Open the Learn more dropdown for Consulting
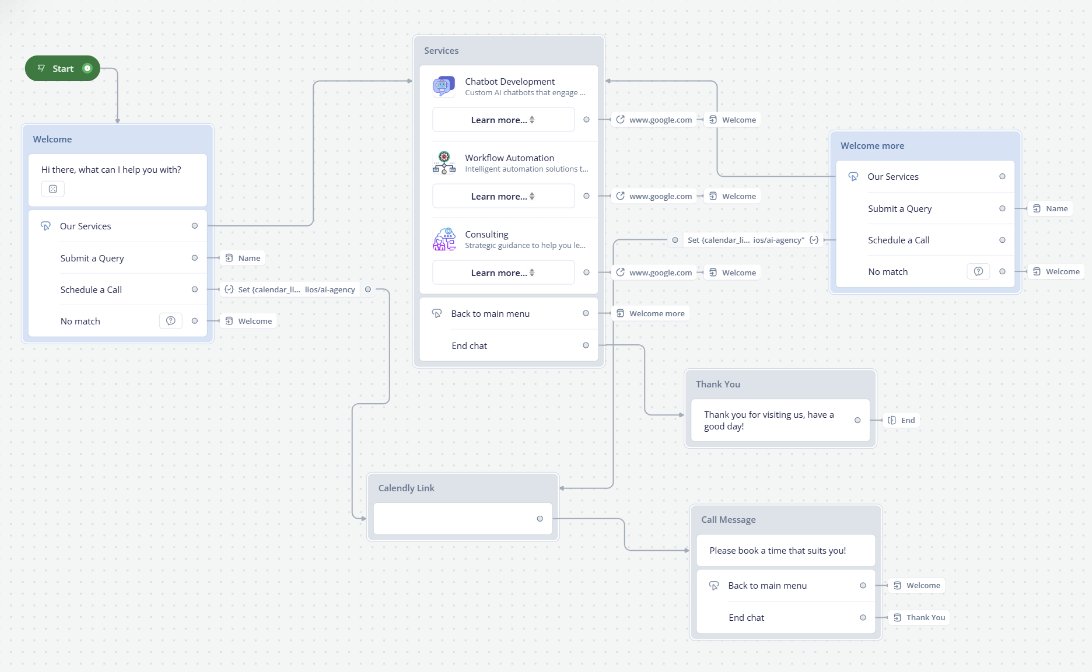This screenshot has height=672, width=1092. [503, 271]
